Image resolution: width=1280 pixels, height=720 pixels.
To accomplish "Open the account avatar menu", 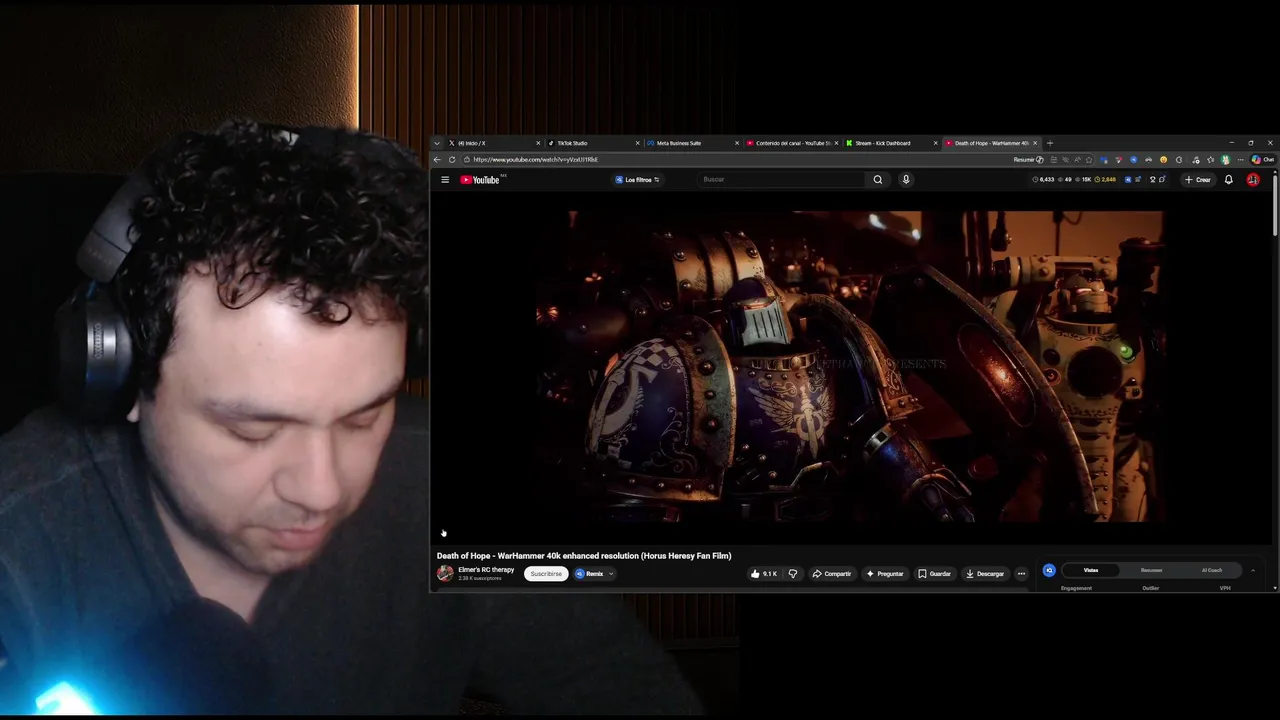I will [1253, 180].
